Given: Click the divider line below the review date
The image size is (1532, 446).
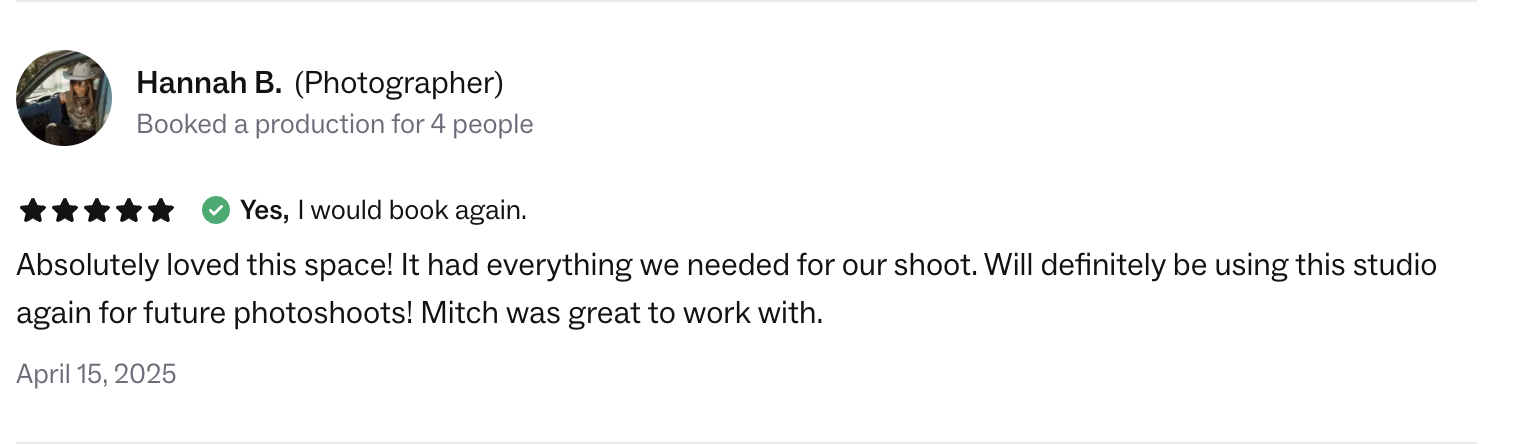Looking at the screenshot, I should tap(746, 443).
